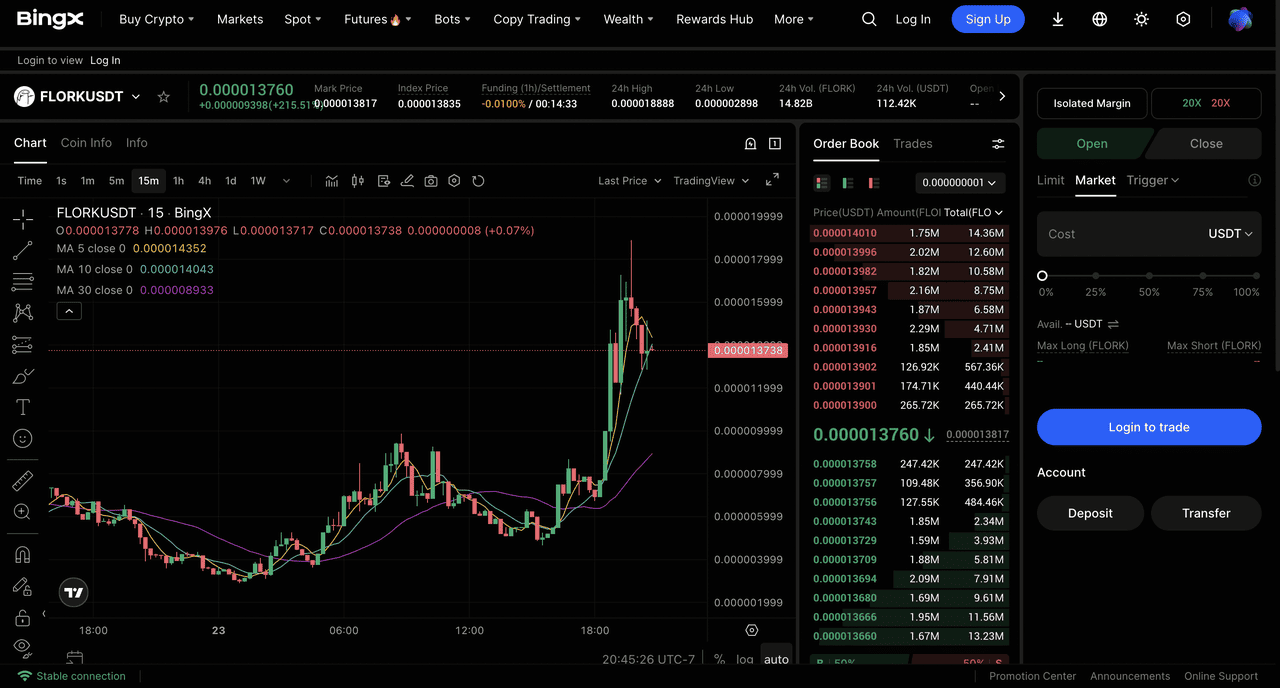Select the text annotation tool
The image size is (1280, 688).
tap(22, 407)
